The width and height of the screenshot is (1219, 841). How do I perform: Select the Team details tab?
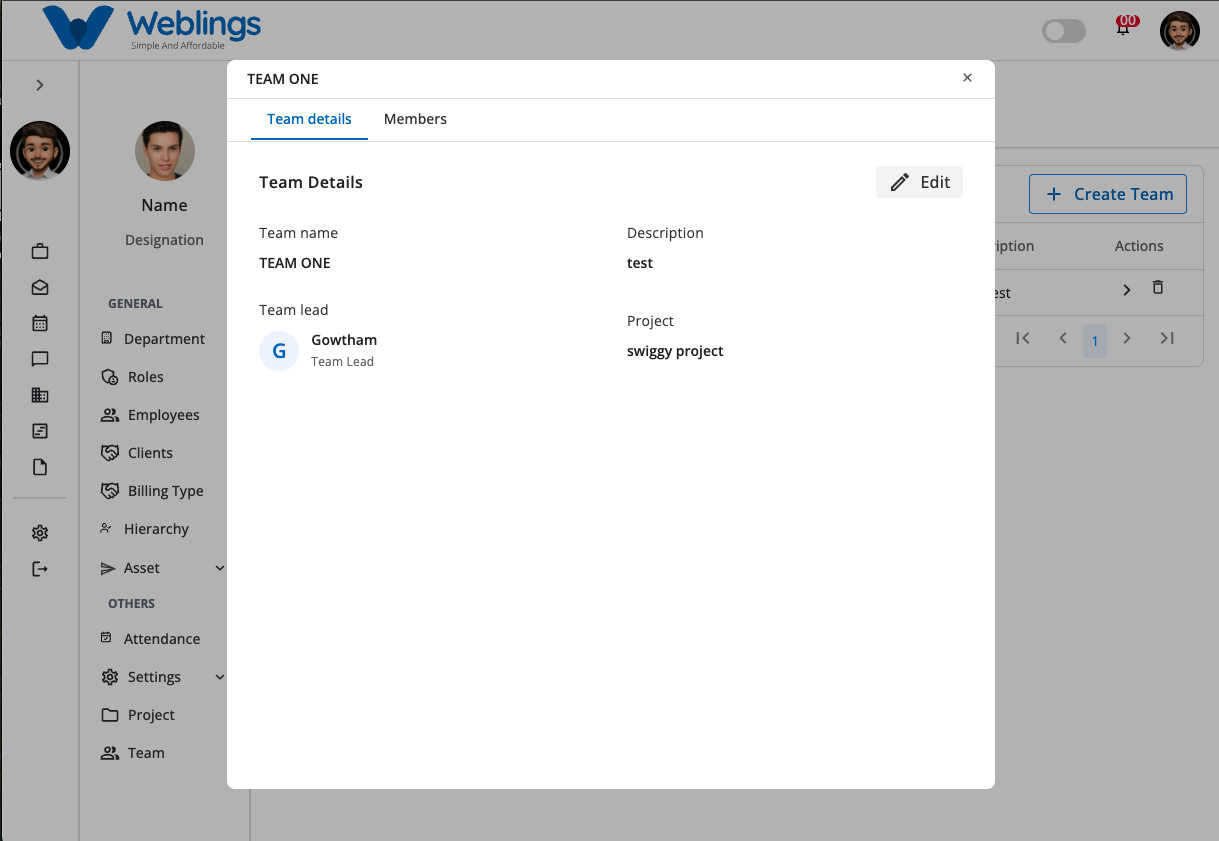309,119
